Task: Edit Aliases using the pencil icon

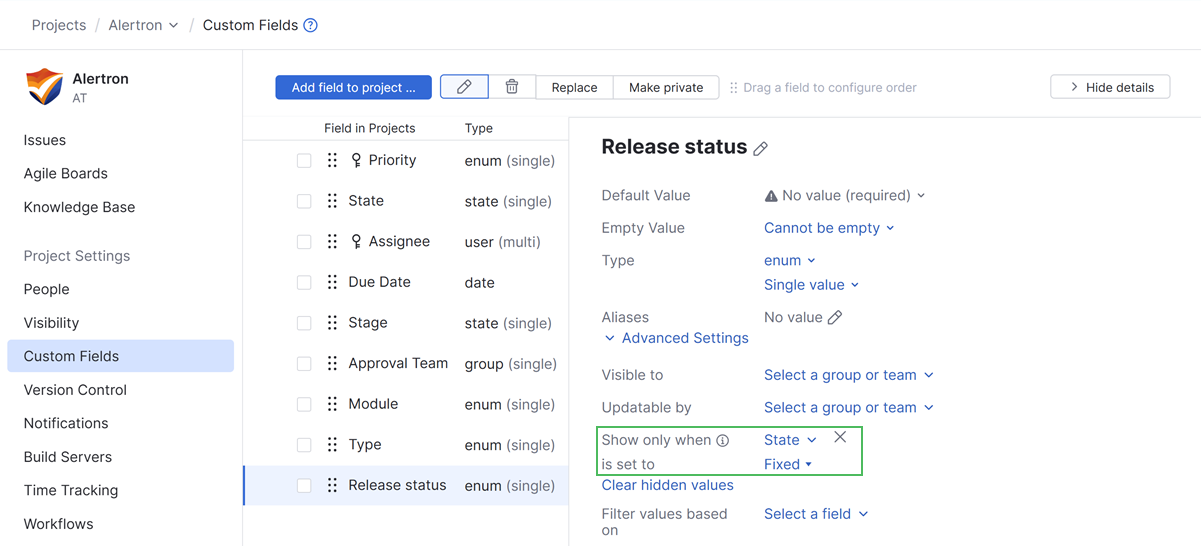Action: (835, 317)
